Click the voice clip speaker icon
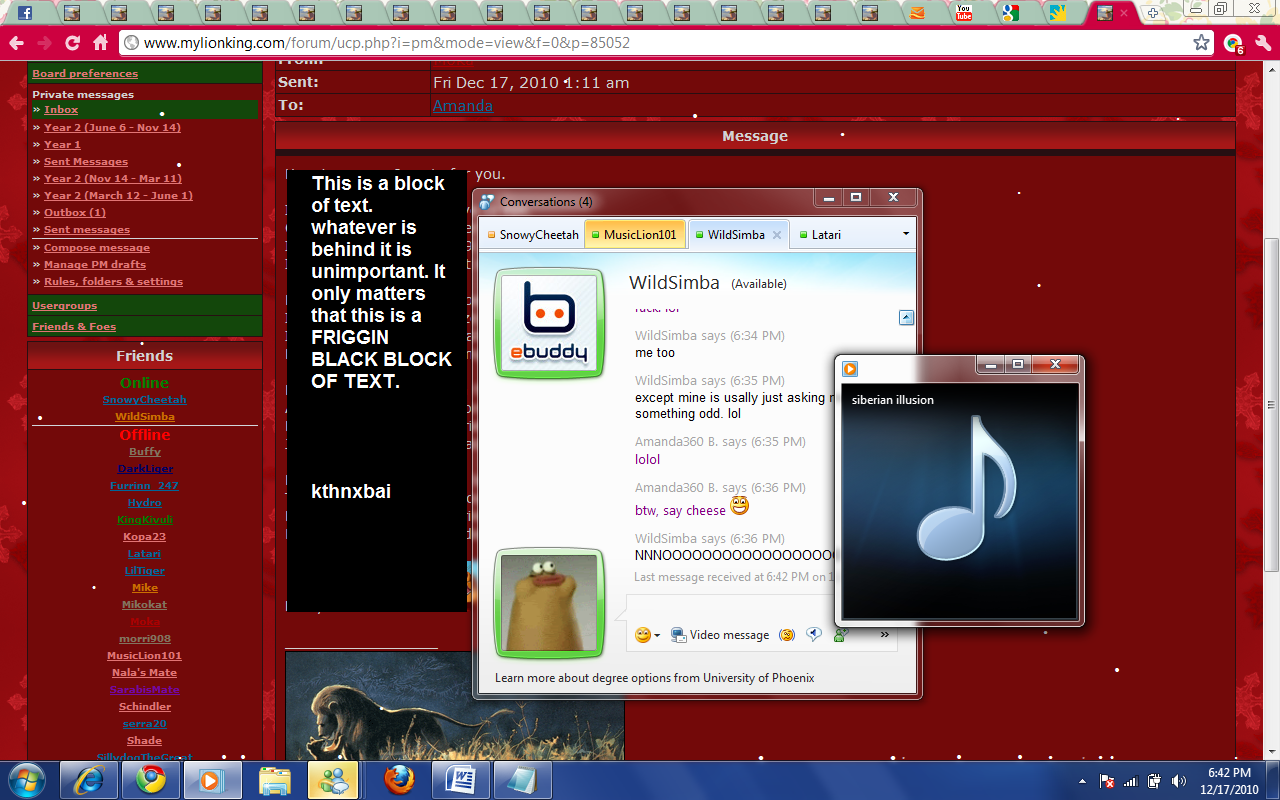Image resolution: width=1280 pixels, height=800 pixels. click(814, 634)
